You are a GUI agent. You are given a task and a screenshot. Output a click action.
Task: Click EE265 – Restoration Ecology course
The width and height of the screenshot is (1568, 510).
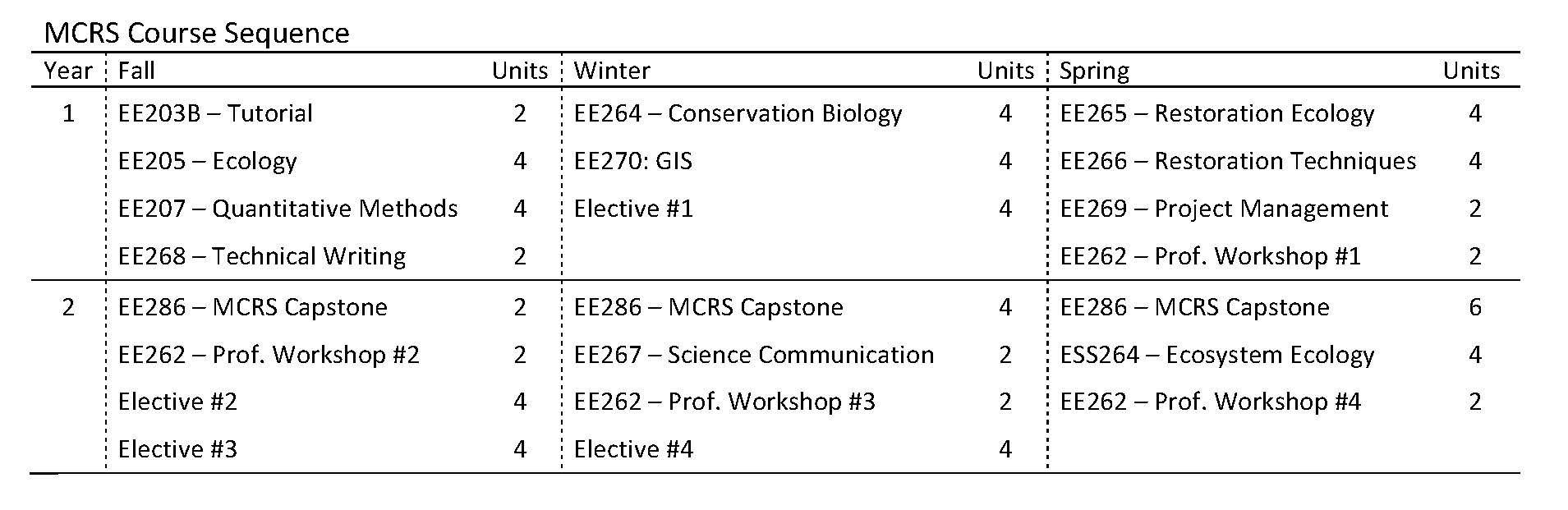[1216, 113]
